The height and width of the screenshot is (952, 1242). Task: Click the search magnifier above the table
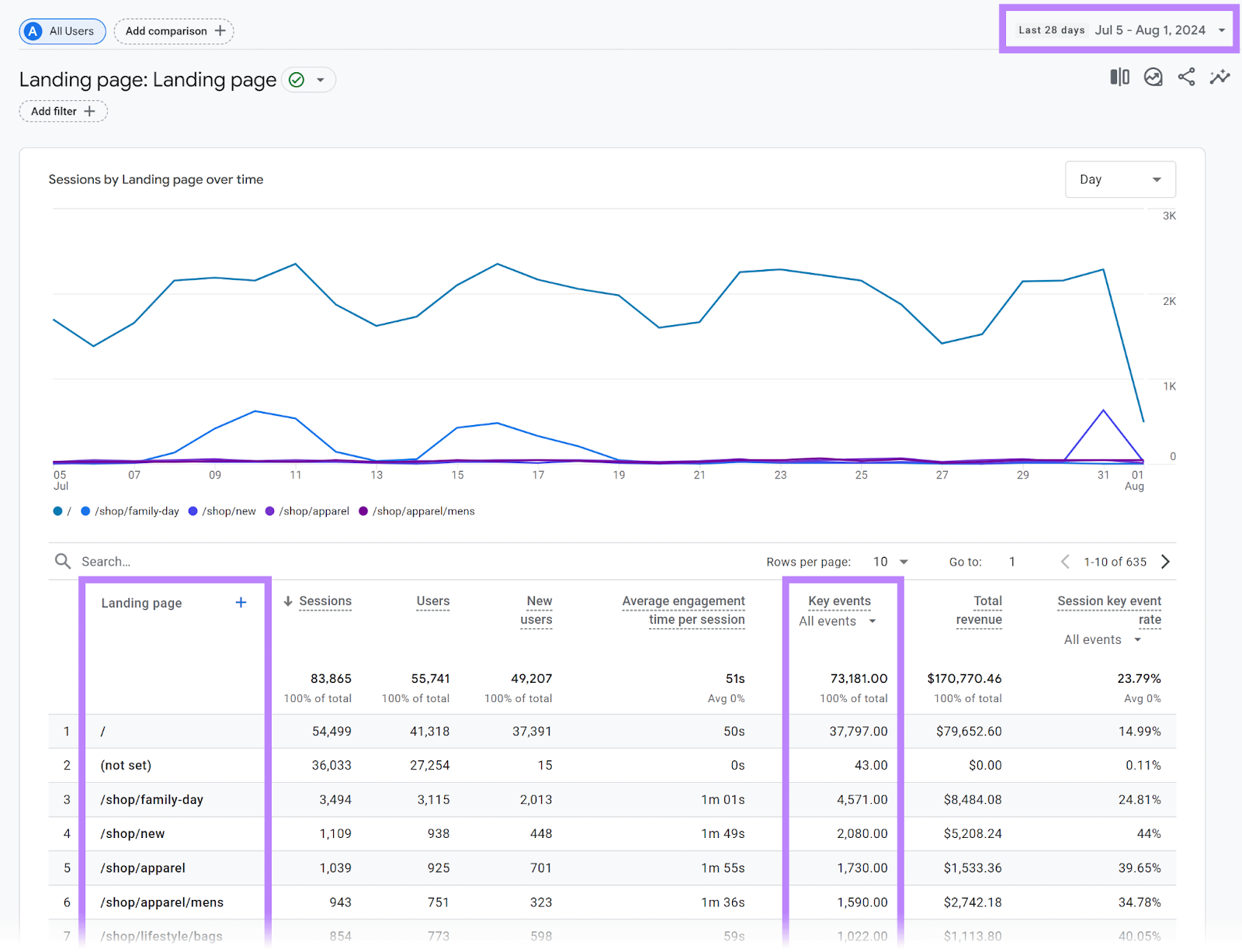62,561
